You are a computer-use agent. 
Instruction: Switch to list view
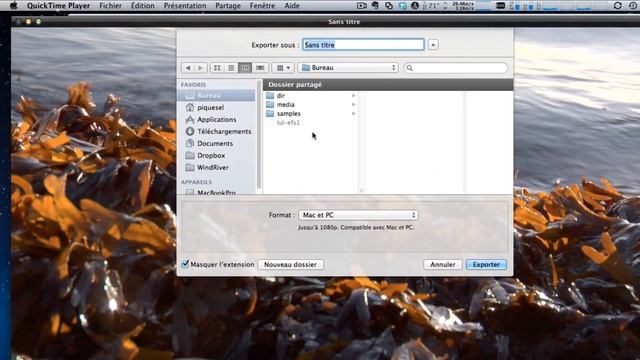coord(231,68)
